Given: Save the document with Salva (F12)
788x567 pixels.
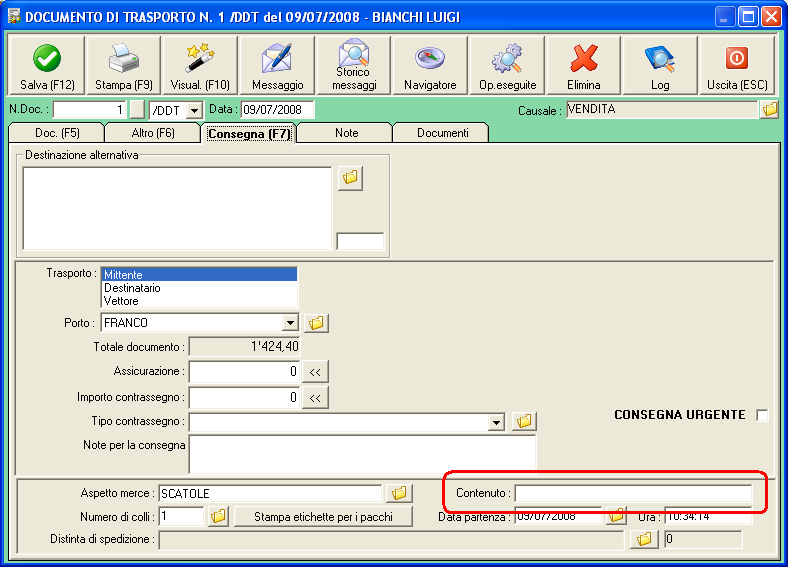Looking at the screenshot, I should pyautogui.click(x=47, y=65).
